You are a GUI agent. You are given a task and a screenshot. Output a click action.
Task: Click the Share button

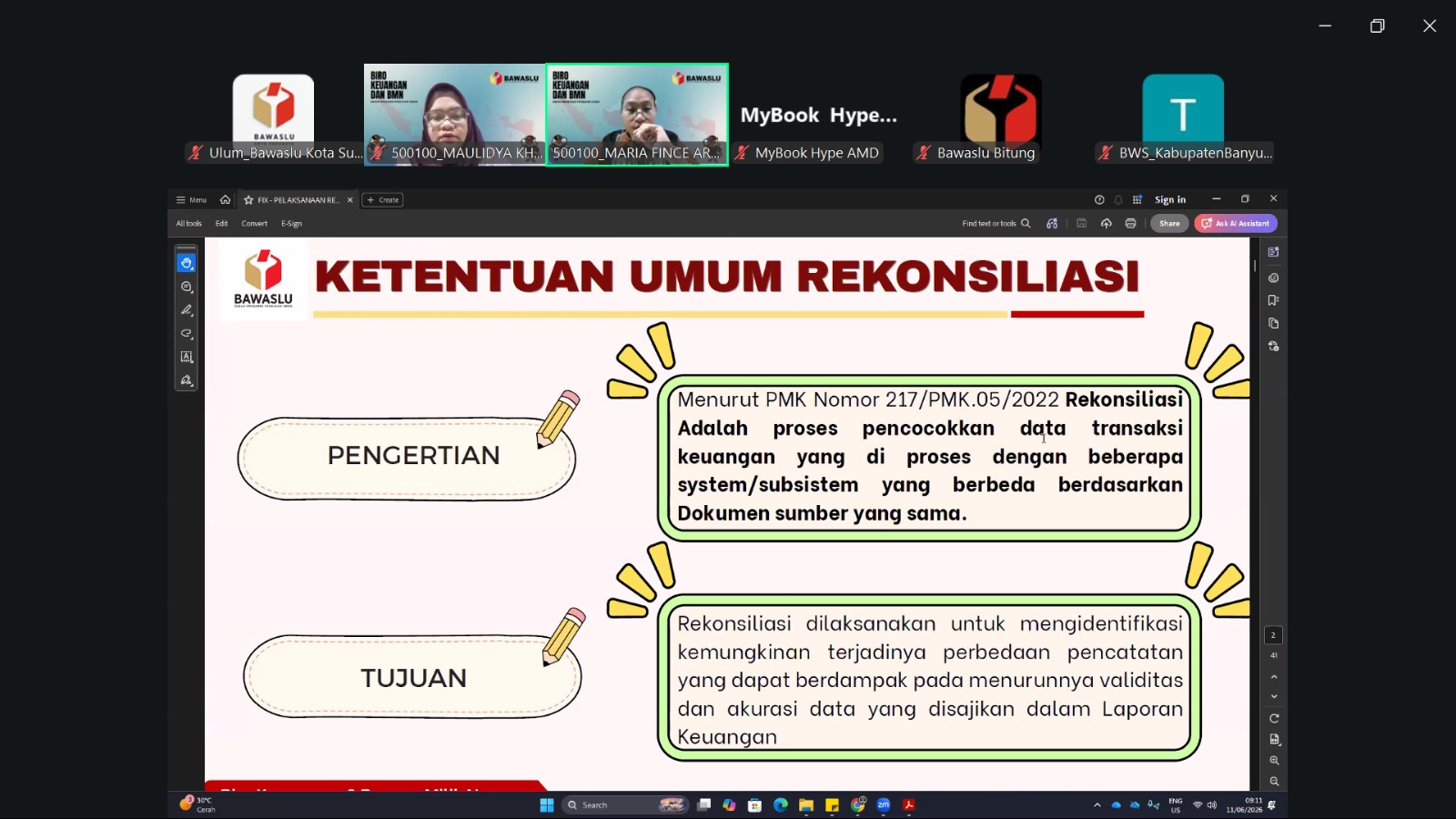1169,223
